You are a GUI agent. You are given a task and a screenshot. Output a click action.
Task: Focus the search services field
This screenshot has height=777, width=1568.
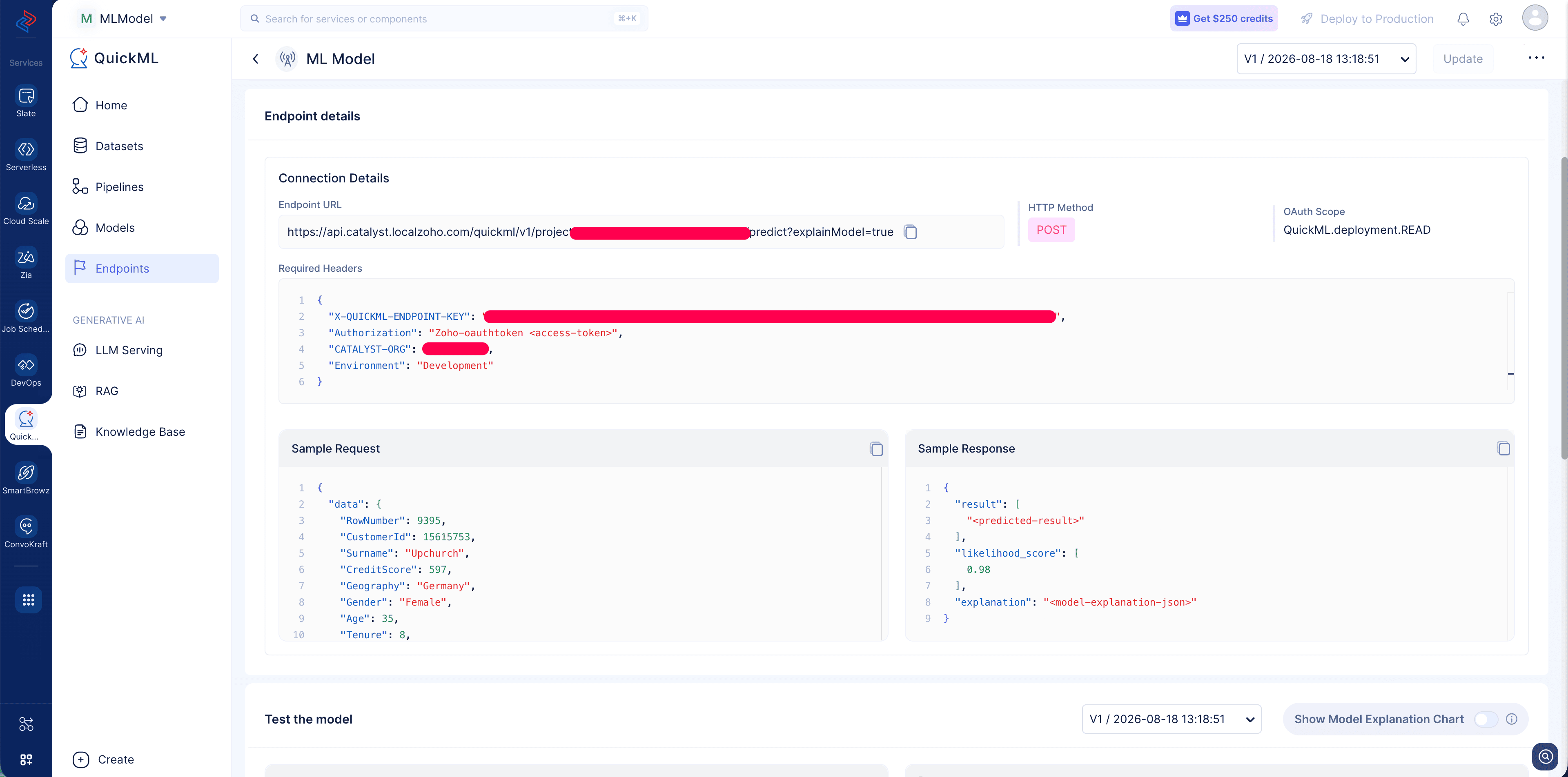pos(444,19)
